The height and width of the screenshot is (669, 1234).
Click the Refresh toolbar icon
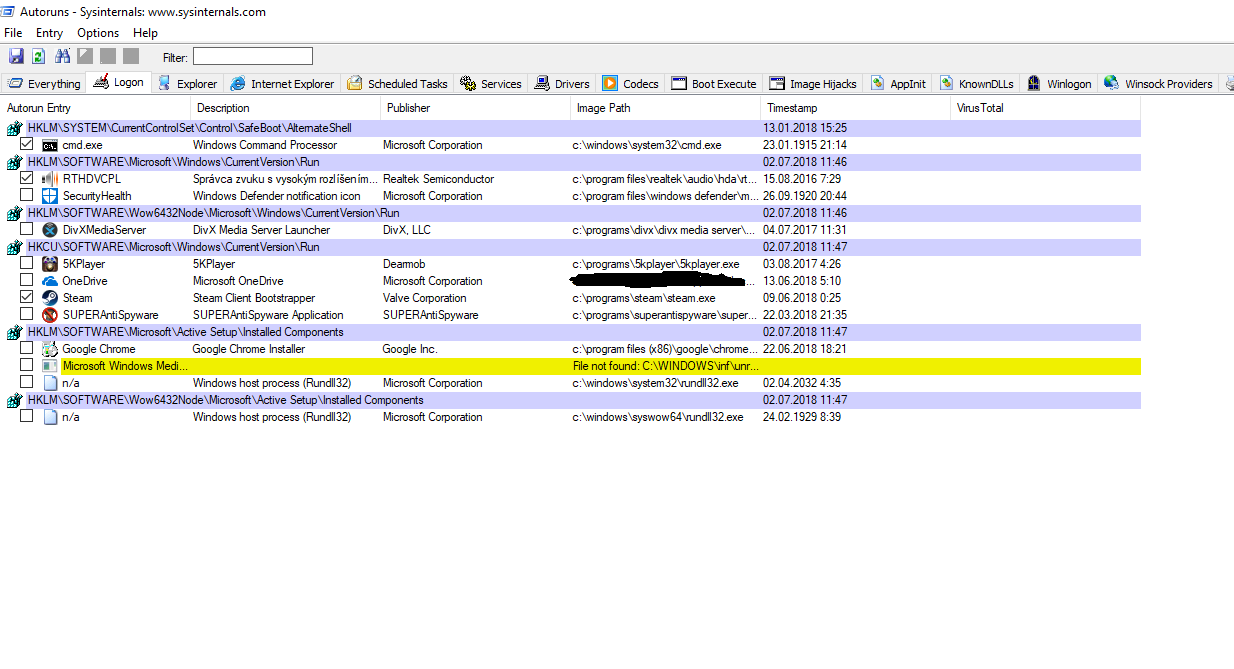point(38,57)
